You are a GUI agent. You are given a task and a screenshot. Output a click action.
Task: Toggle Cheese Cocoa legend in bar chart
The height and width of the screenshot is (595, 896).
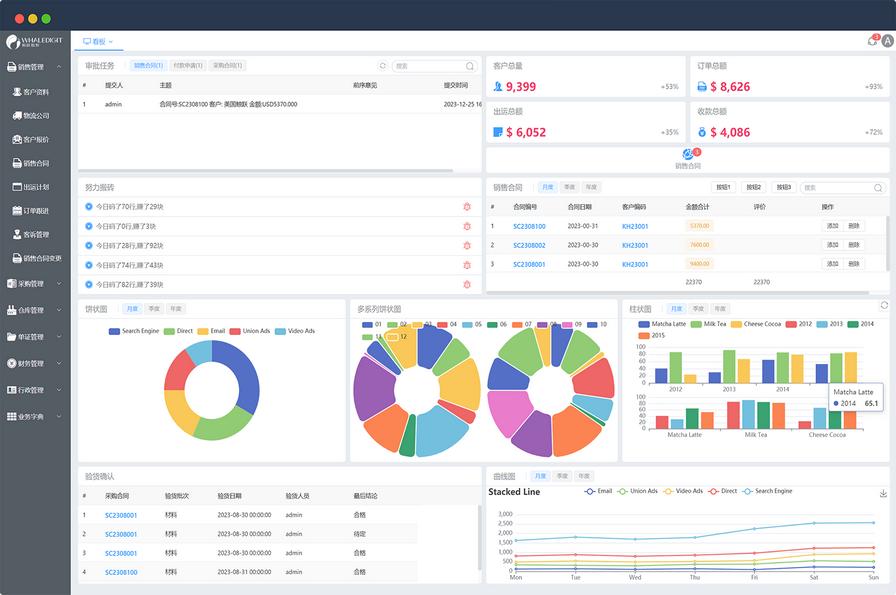[x=756, y=324]
